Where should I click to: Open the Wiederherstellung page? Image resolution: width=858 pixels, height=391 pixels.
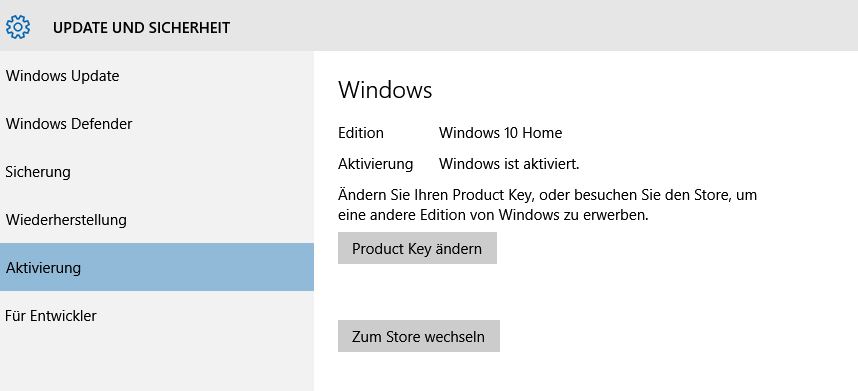156,220
